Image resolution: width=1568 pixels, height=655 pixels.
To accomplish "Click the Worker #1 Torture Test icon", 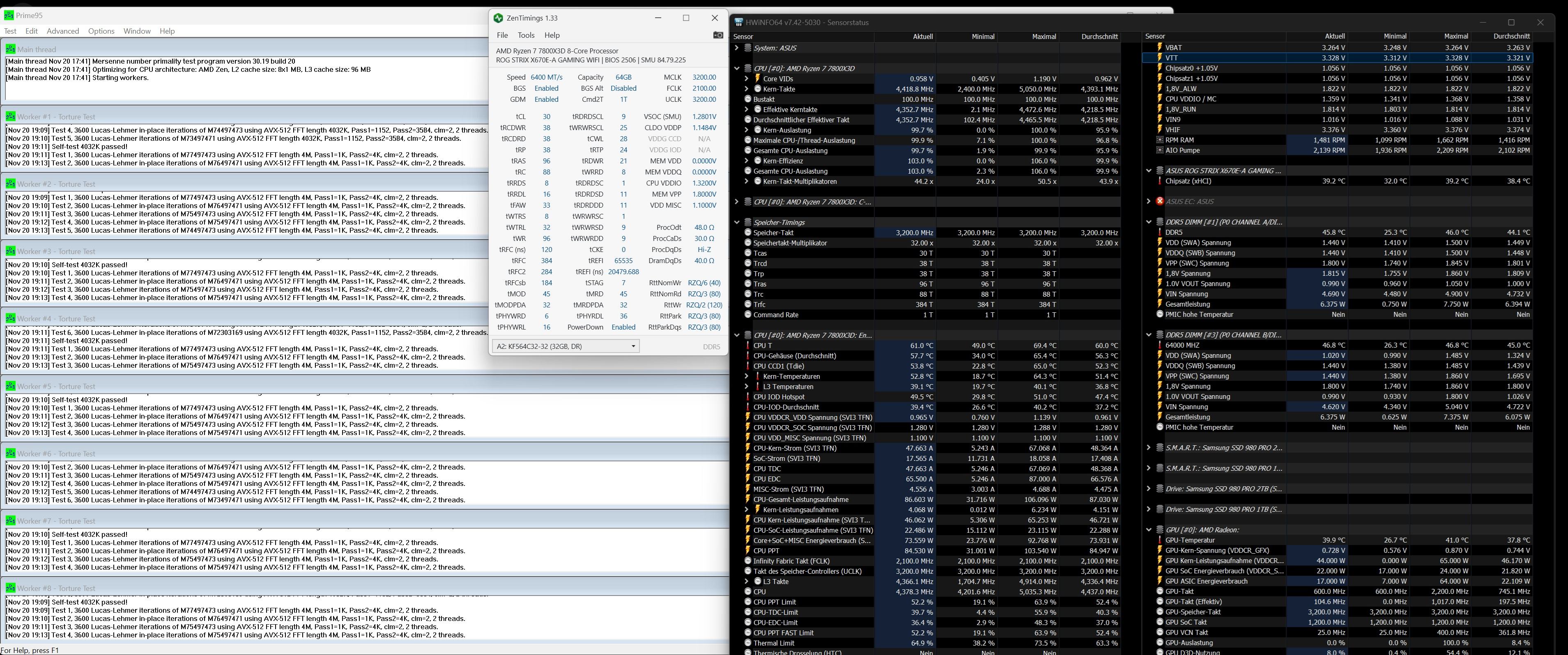I will pos(10,116).
